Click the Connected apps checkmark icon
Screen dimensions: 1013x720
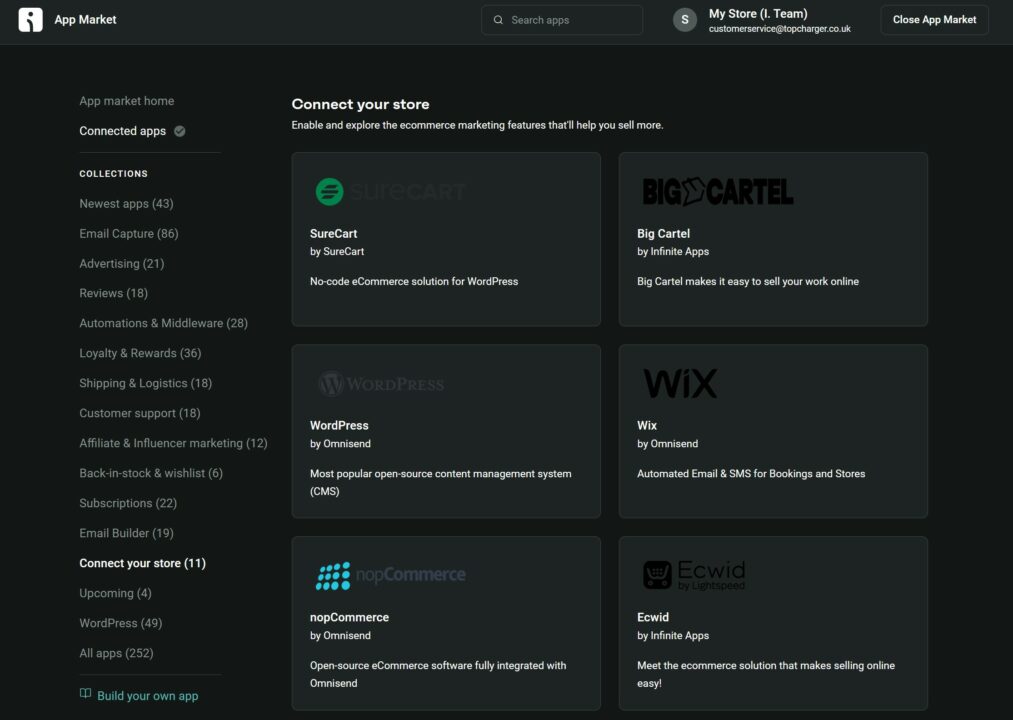click(180, 131)
